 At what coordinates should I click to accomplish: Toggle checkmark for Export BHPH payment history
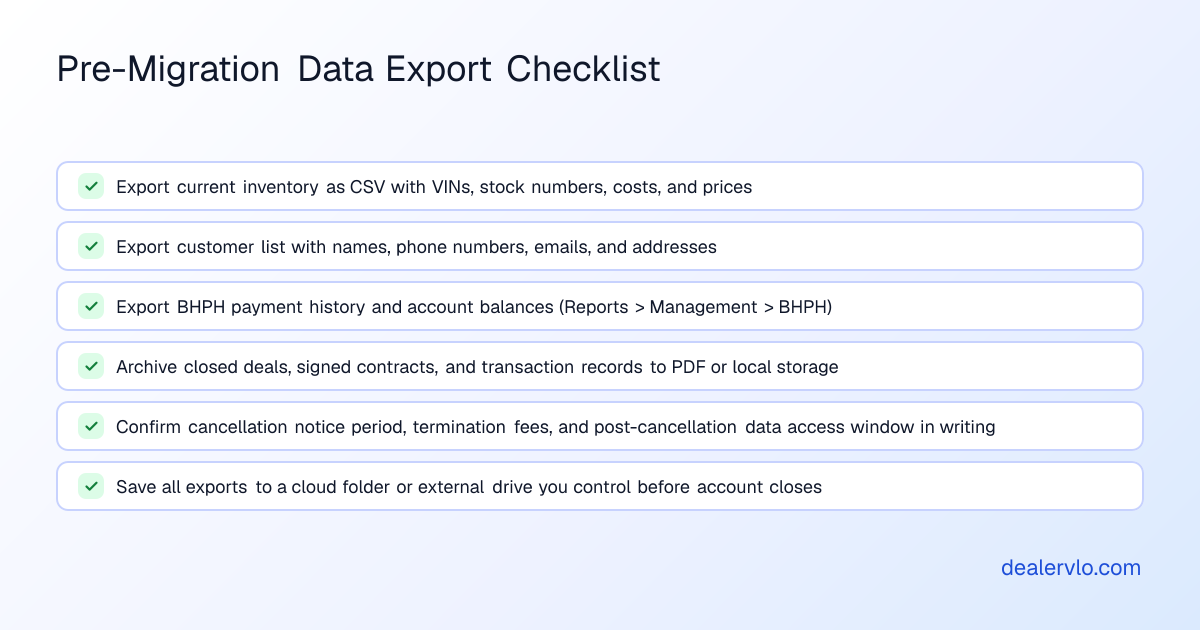(91, 306)
